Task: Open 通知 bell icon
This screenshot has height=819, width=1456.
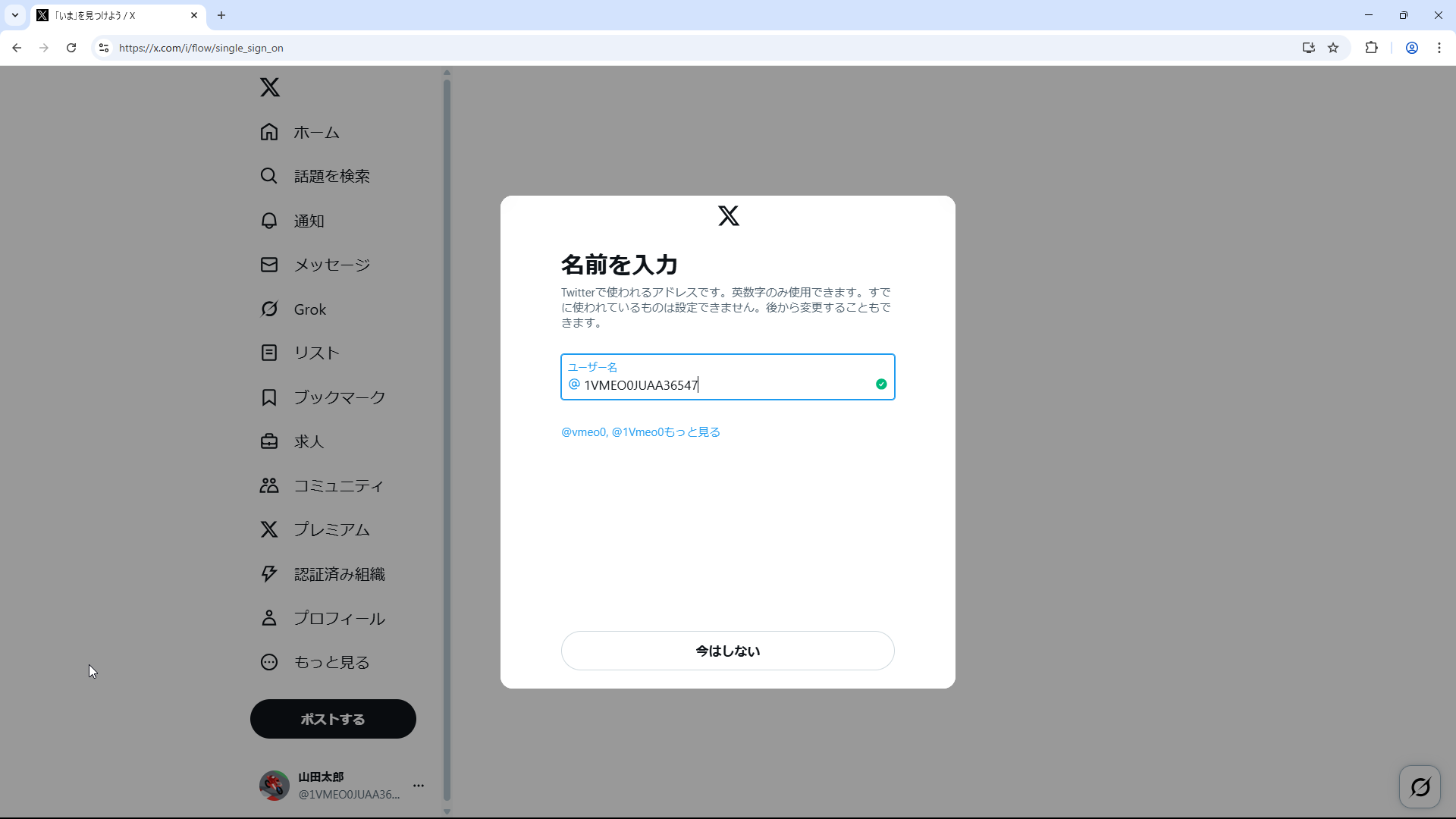Action: [269, 221]
